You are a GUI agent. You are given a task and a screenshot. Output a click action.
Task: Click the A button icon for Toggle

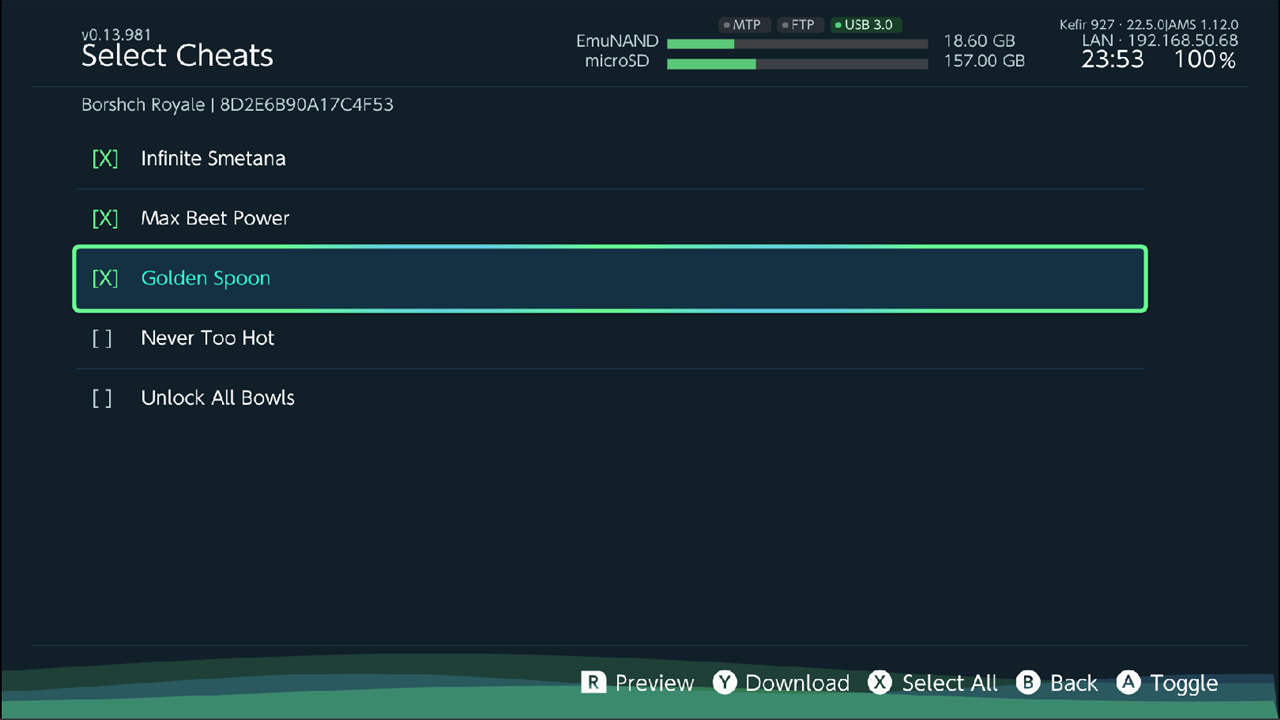(1128, 682)
